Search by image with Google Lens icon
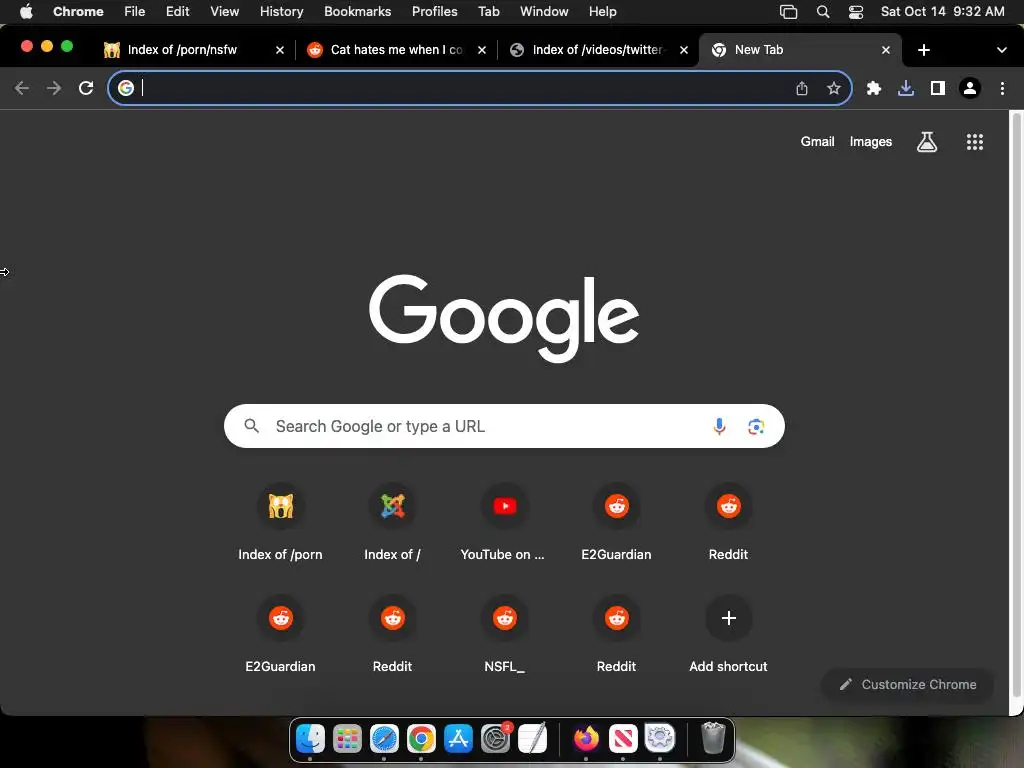 tap(756, 426)
